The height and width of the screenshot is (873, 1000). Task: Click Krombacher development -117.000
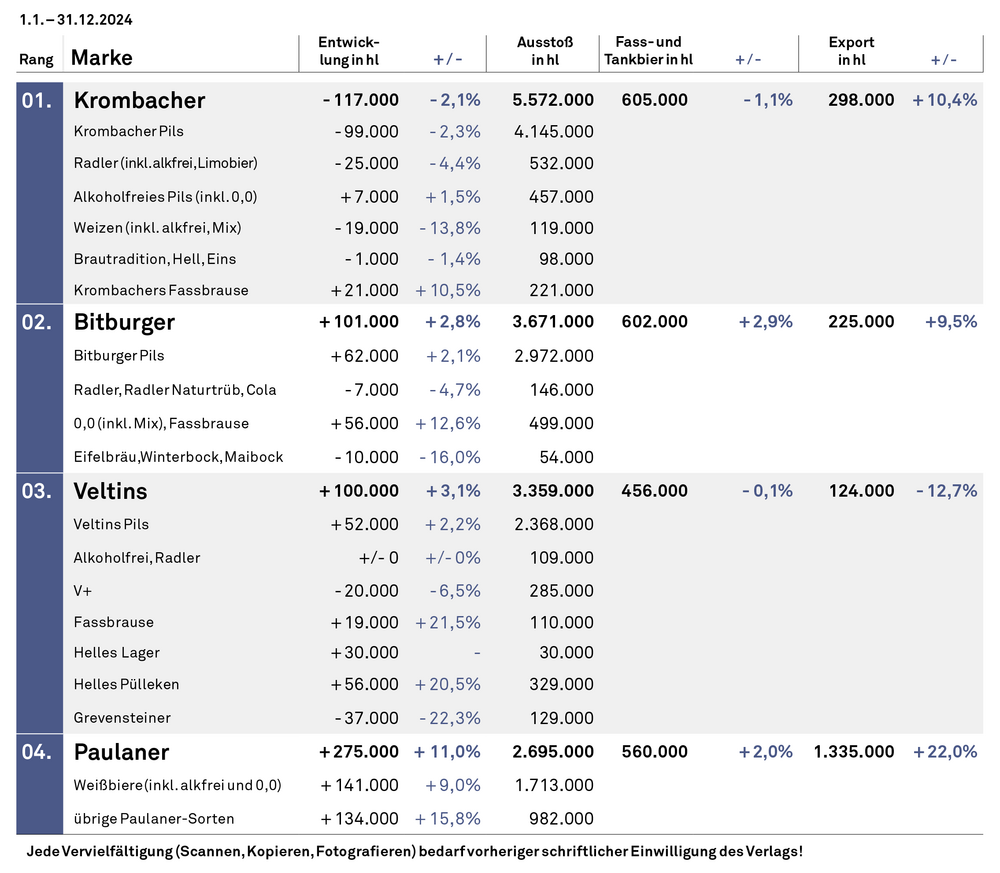click(360, 100)
